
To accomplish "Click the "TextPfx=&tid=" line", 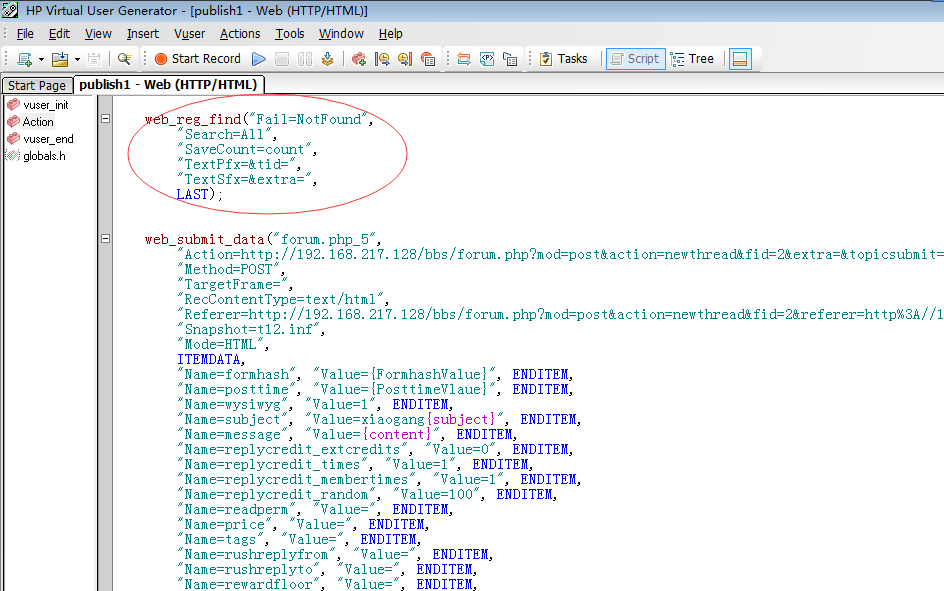I will tap(238, 164).
